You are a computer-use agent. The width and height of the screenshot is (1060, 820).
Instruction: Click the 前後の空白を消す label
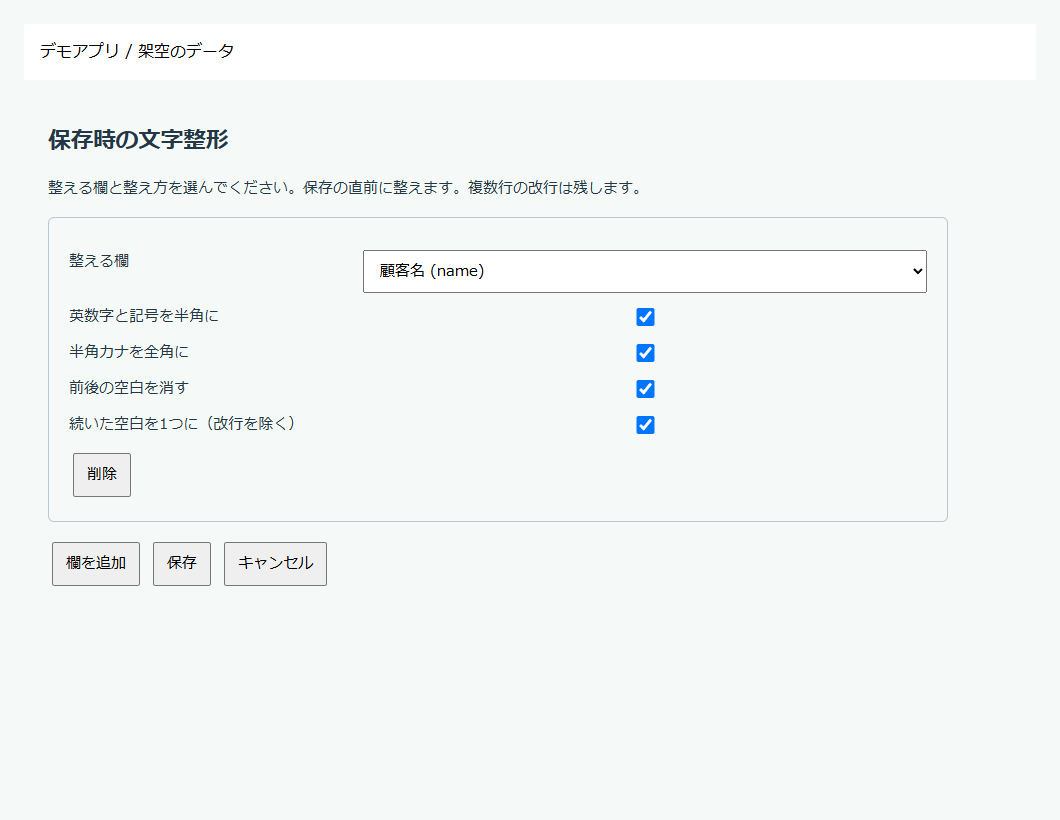(129, 387)
